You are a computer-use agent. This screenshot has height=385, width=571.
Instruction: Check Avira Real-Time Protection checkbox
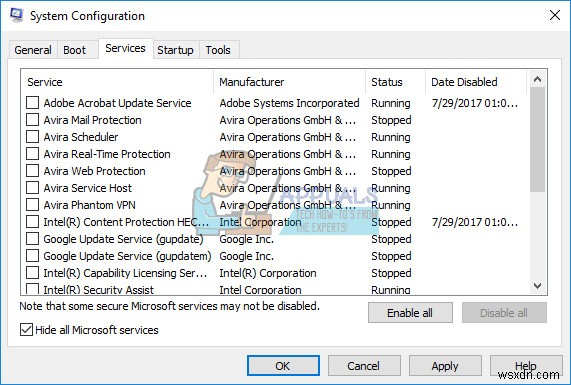pyautogui.click(x=32, y=154)
